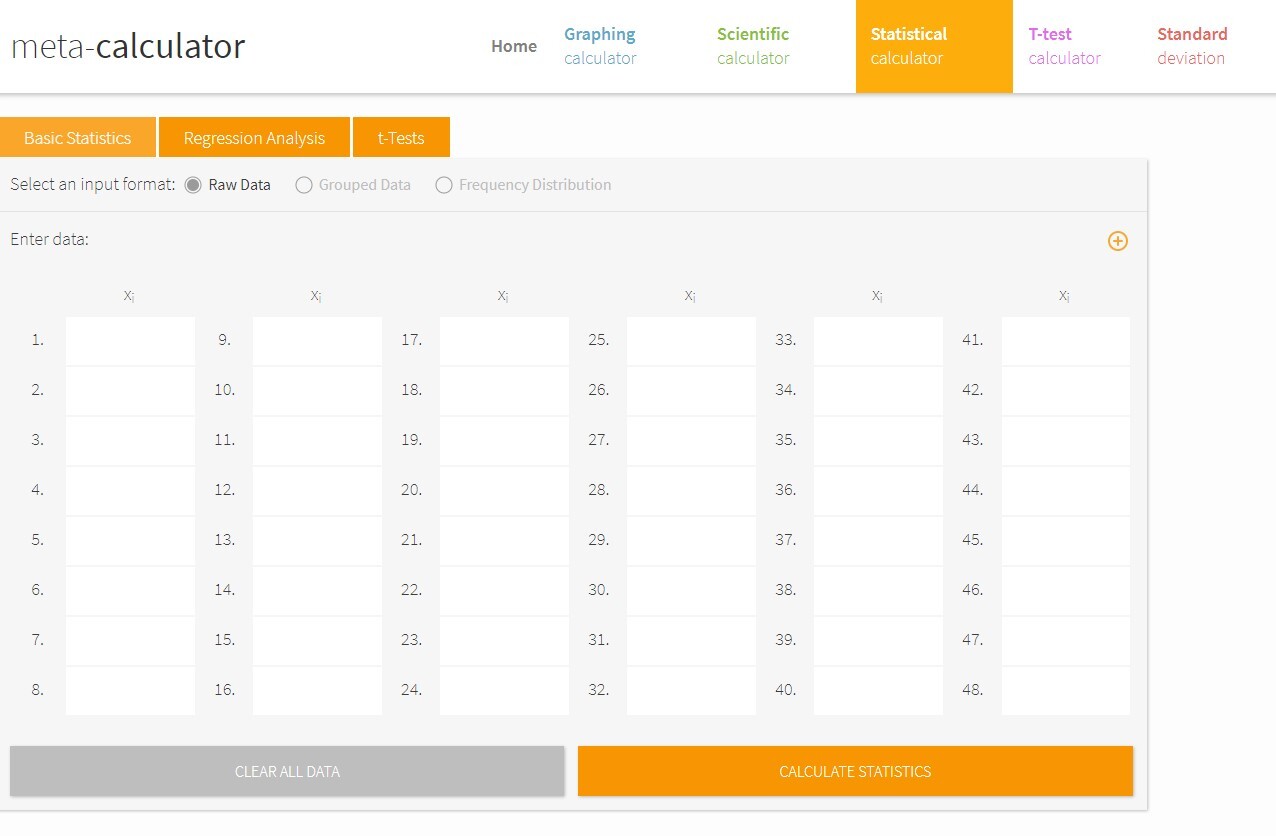This screenshot has width=1276, height=836.
Task: Select the Basic Statistics tab
Action: pos(77,137)
